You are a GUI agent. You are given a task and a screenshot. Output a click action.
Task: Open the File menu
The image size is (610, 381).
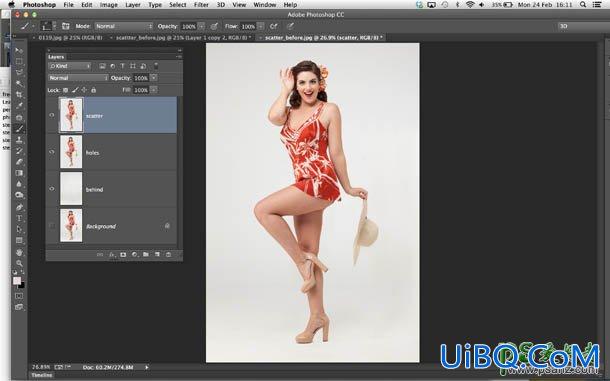pyautogui.click(x=68, y=5)
